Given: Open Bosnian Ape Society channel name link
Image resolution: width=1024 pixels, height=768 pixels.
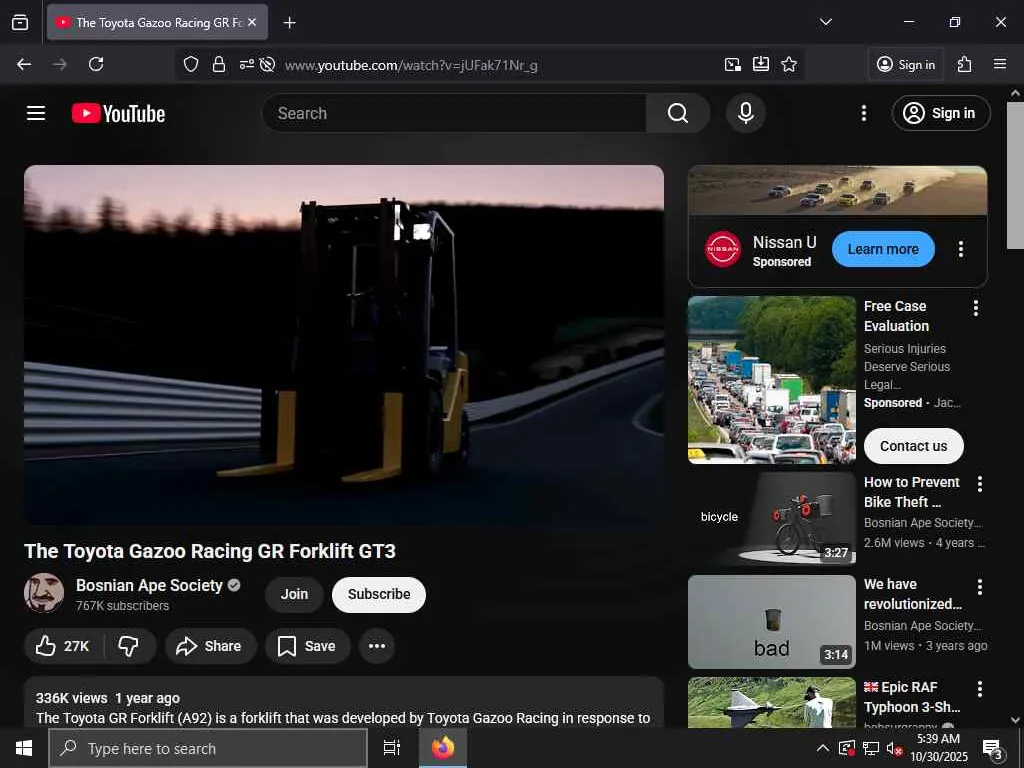Looking at the screenshot, I should (149, 585).
